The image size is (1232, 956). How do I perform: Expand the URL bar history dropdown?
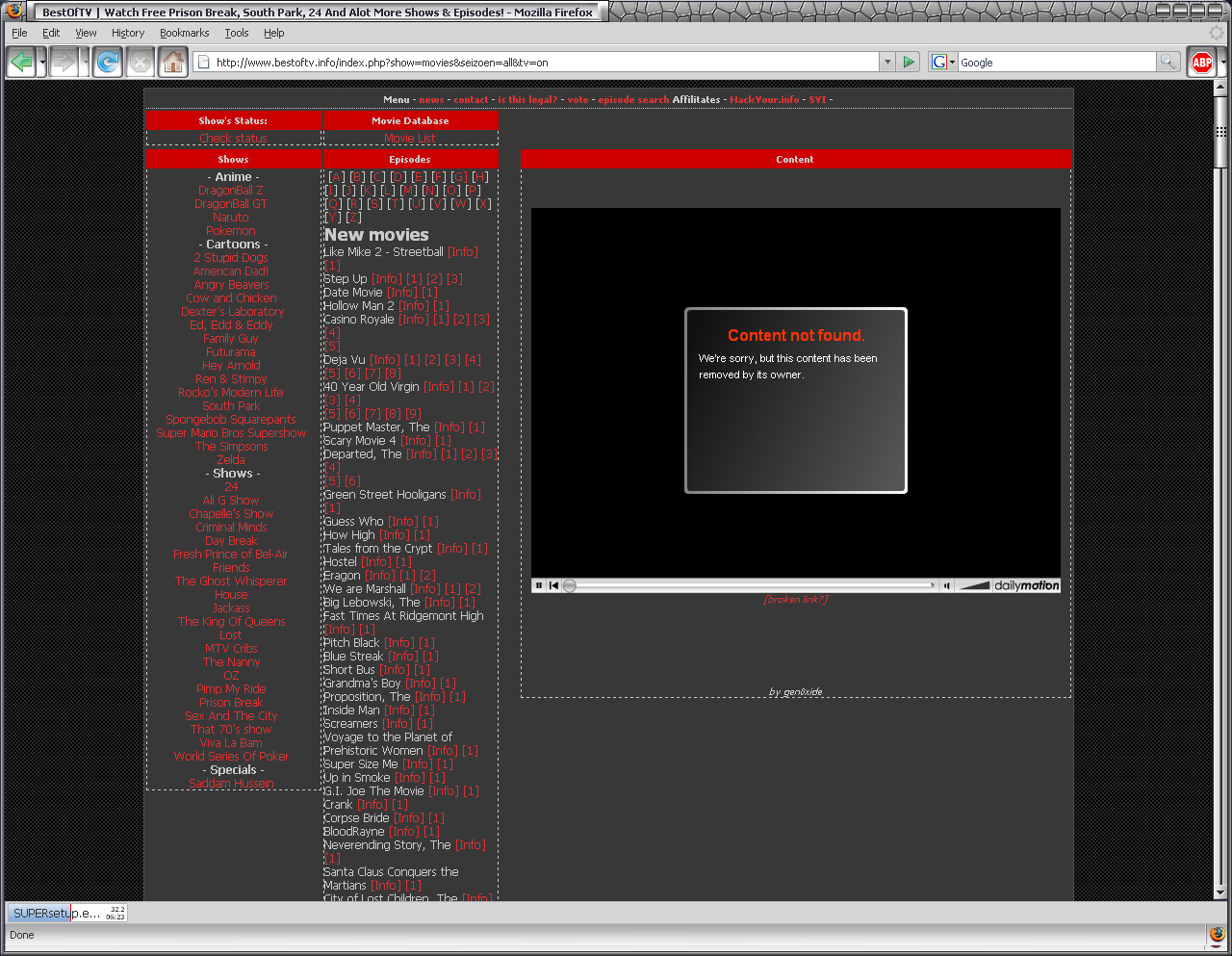886,62
